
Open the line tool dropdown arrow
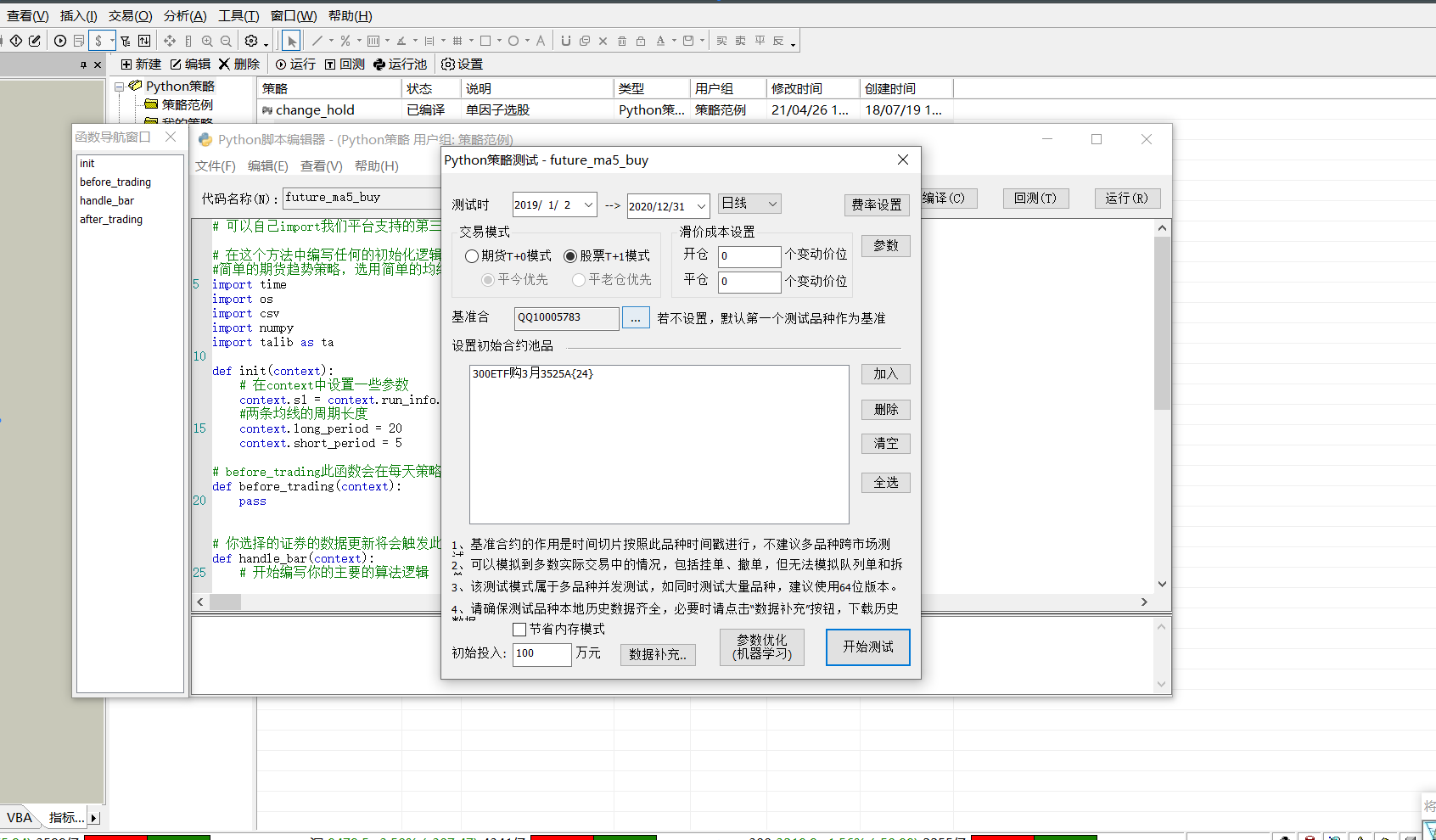click(x=331, y=41)
